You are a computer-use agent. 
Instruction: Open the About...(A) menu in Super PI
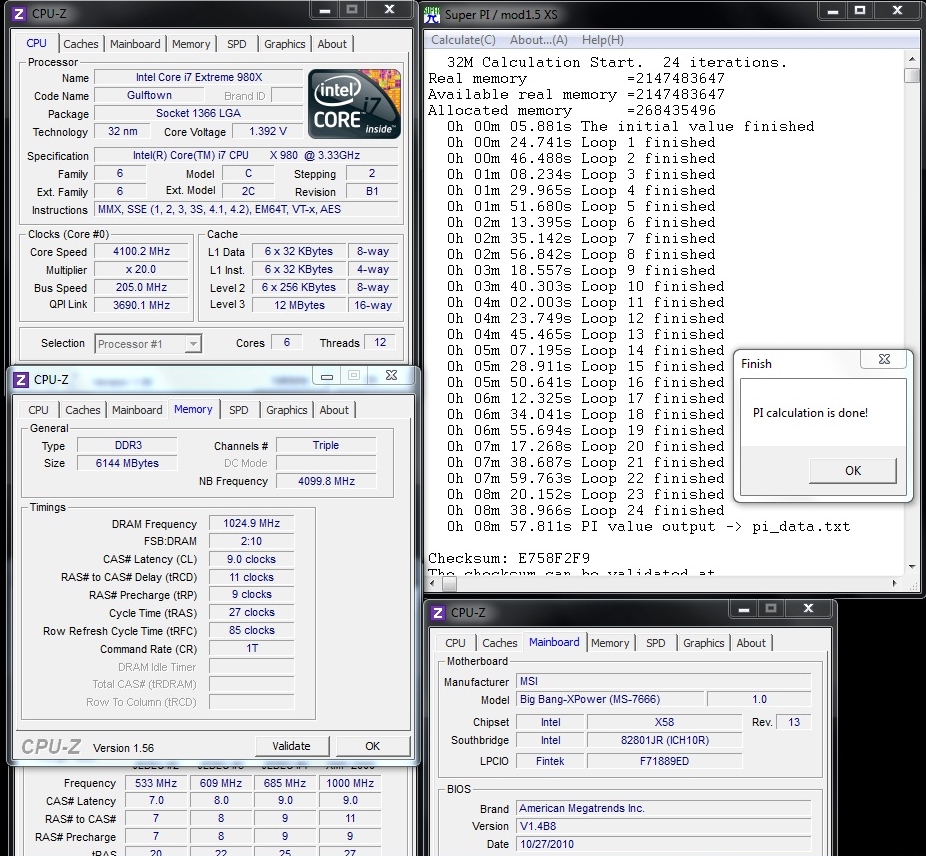point(539,40)
